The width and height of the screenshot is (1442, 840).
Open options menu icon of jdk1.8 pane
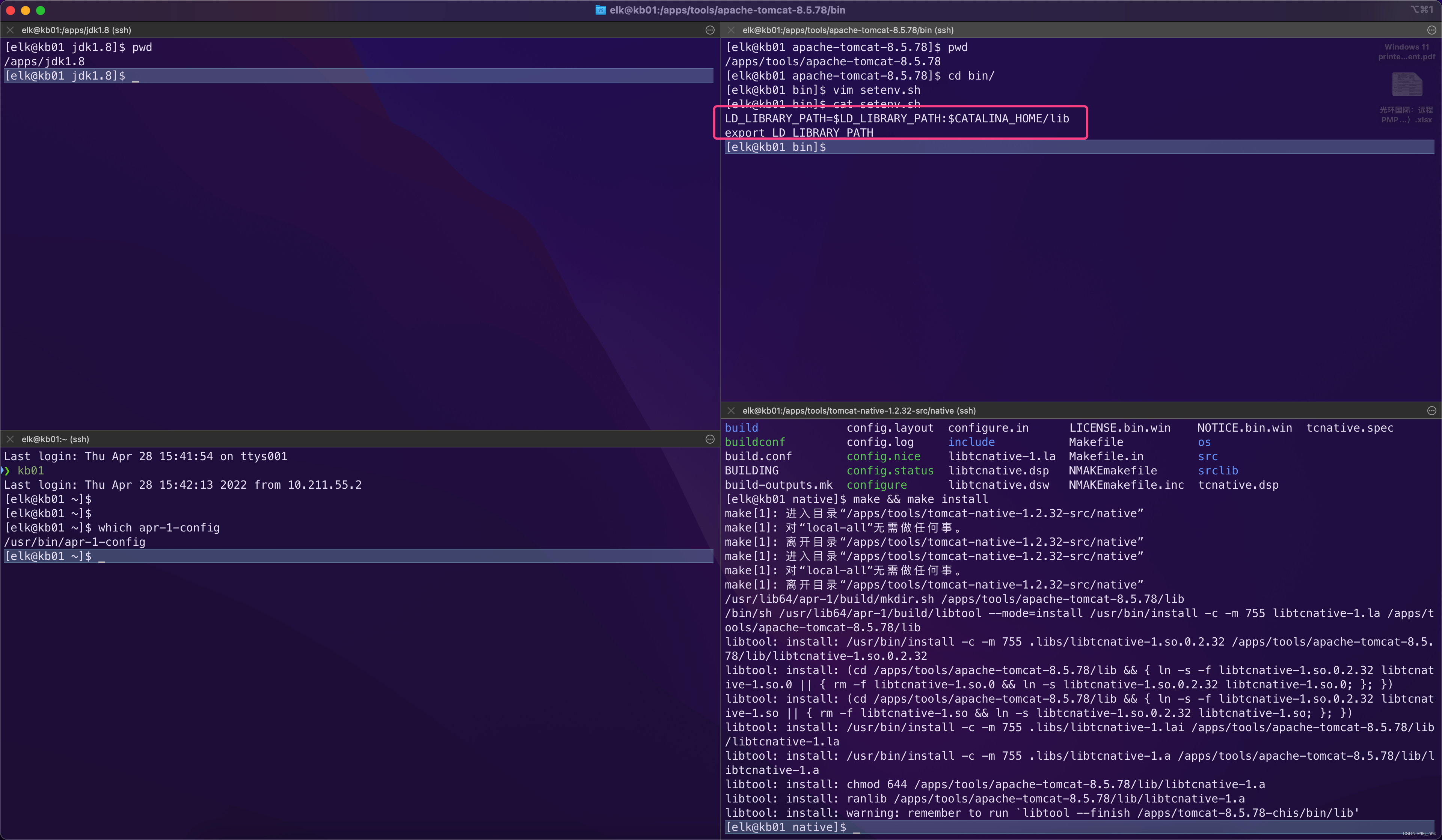coord(710,30)
